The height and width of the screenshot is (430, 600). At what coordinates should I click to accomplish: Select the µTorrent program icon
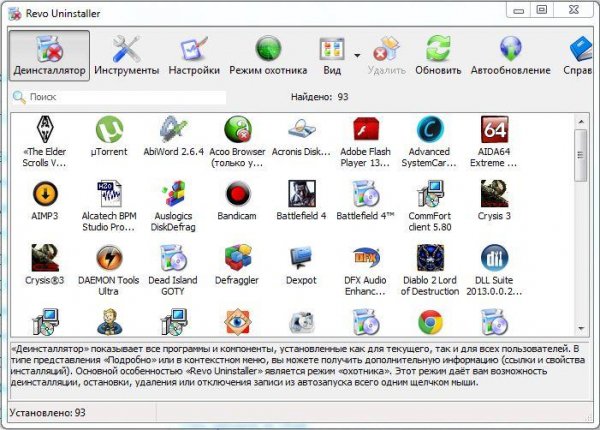[109, 129]
